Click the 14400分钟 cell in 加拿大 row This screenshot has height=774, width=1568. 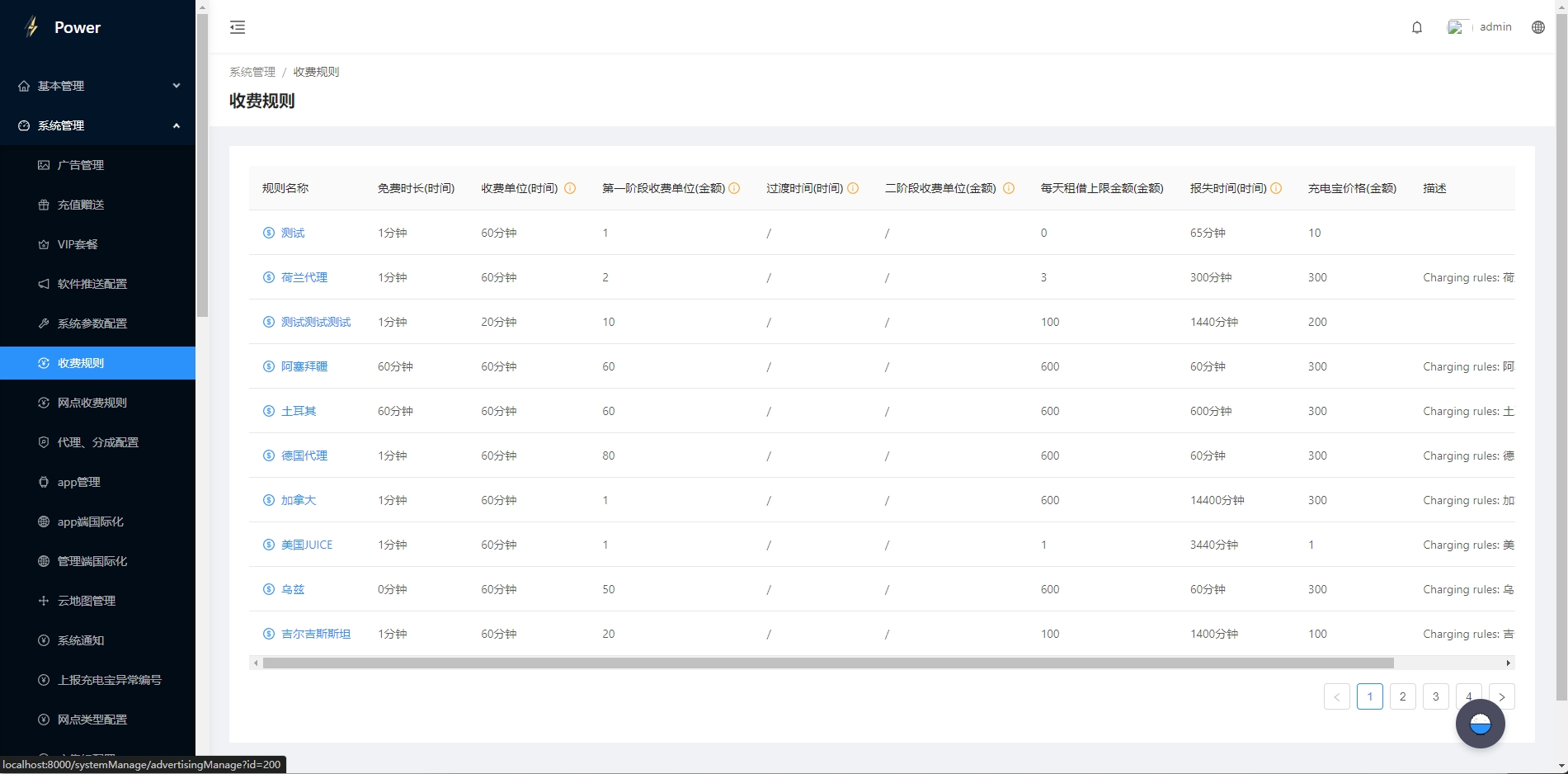tap(1217, 500)
